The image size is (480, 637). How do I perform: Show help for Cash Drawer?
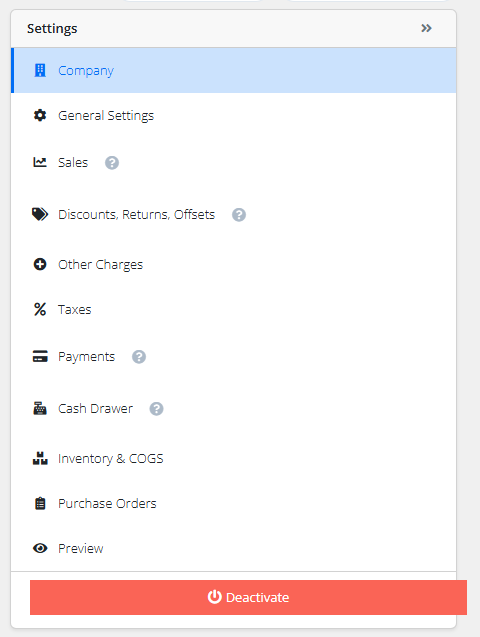click(156, 409)
